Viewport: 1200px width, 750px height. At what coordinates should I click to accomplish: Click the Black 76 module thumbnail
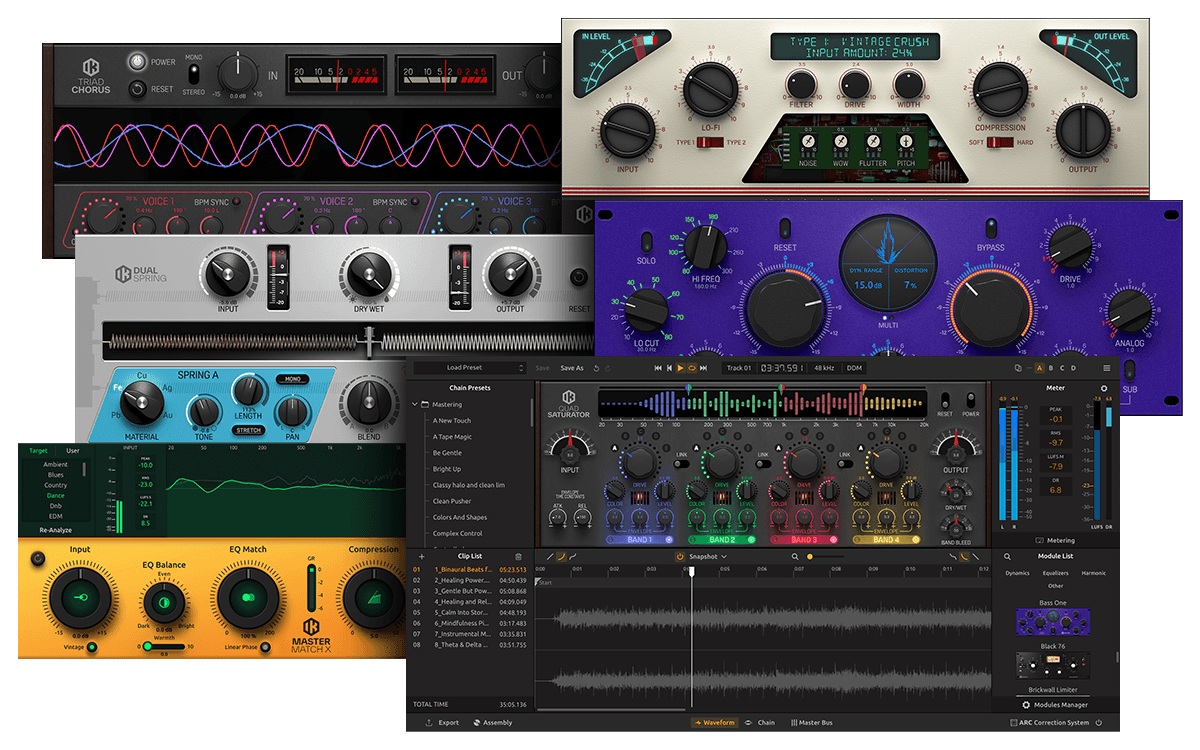point(1055,665)
